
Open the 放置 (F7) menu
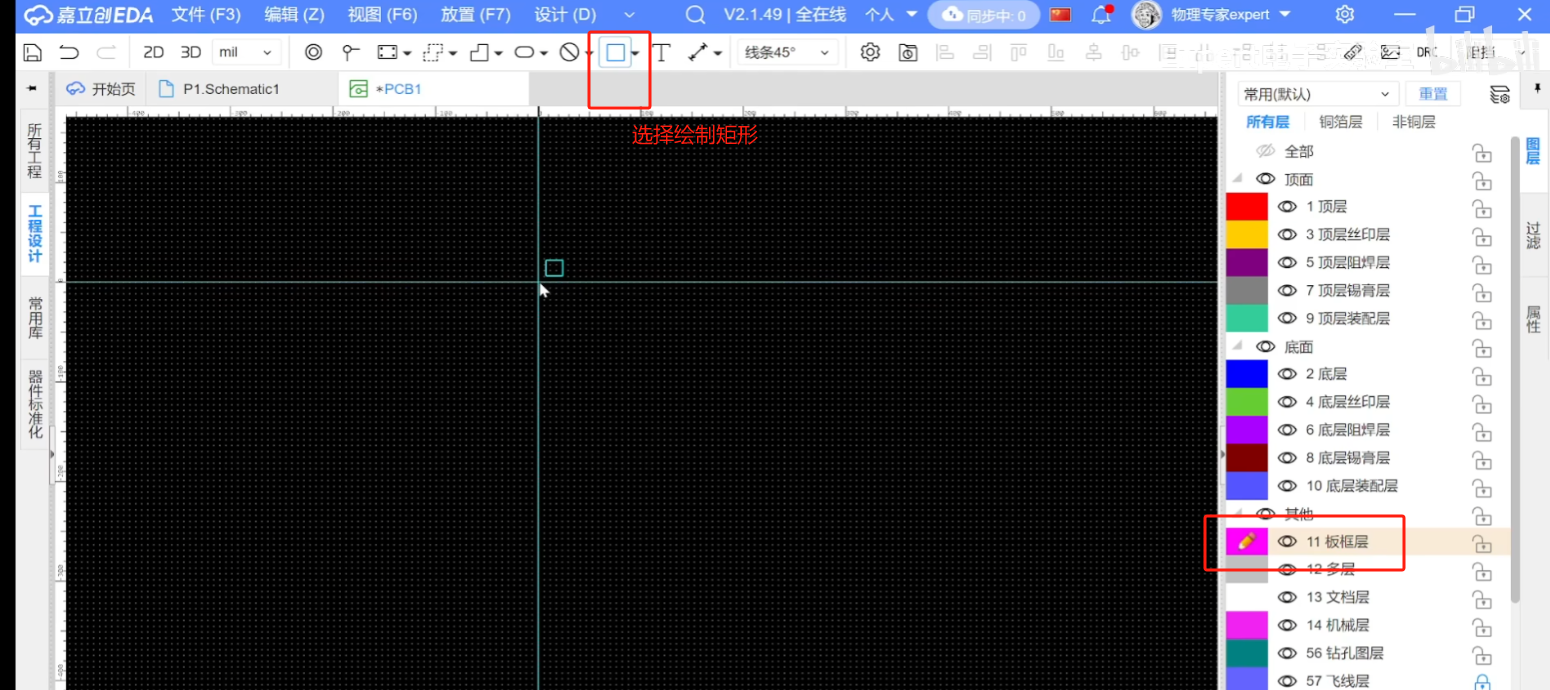(475, 15)
